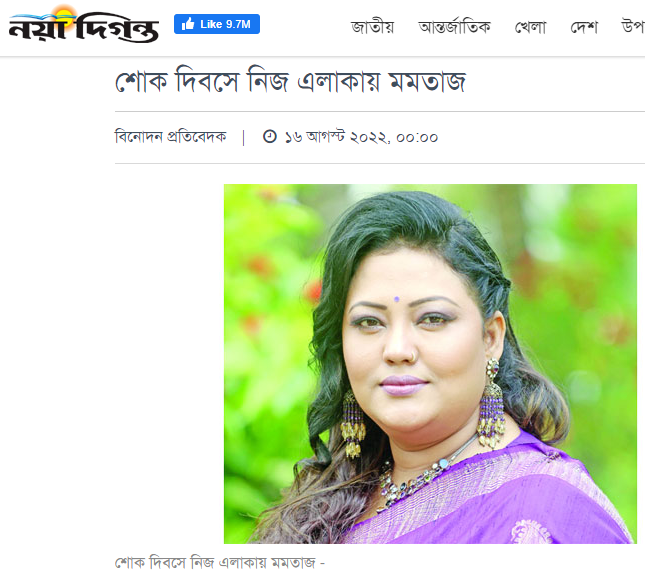Click the Naya Diganta logo
Screen dimensions: 645x580
click(84, 24)
